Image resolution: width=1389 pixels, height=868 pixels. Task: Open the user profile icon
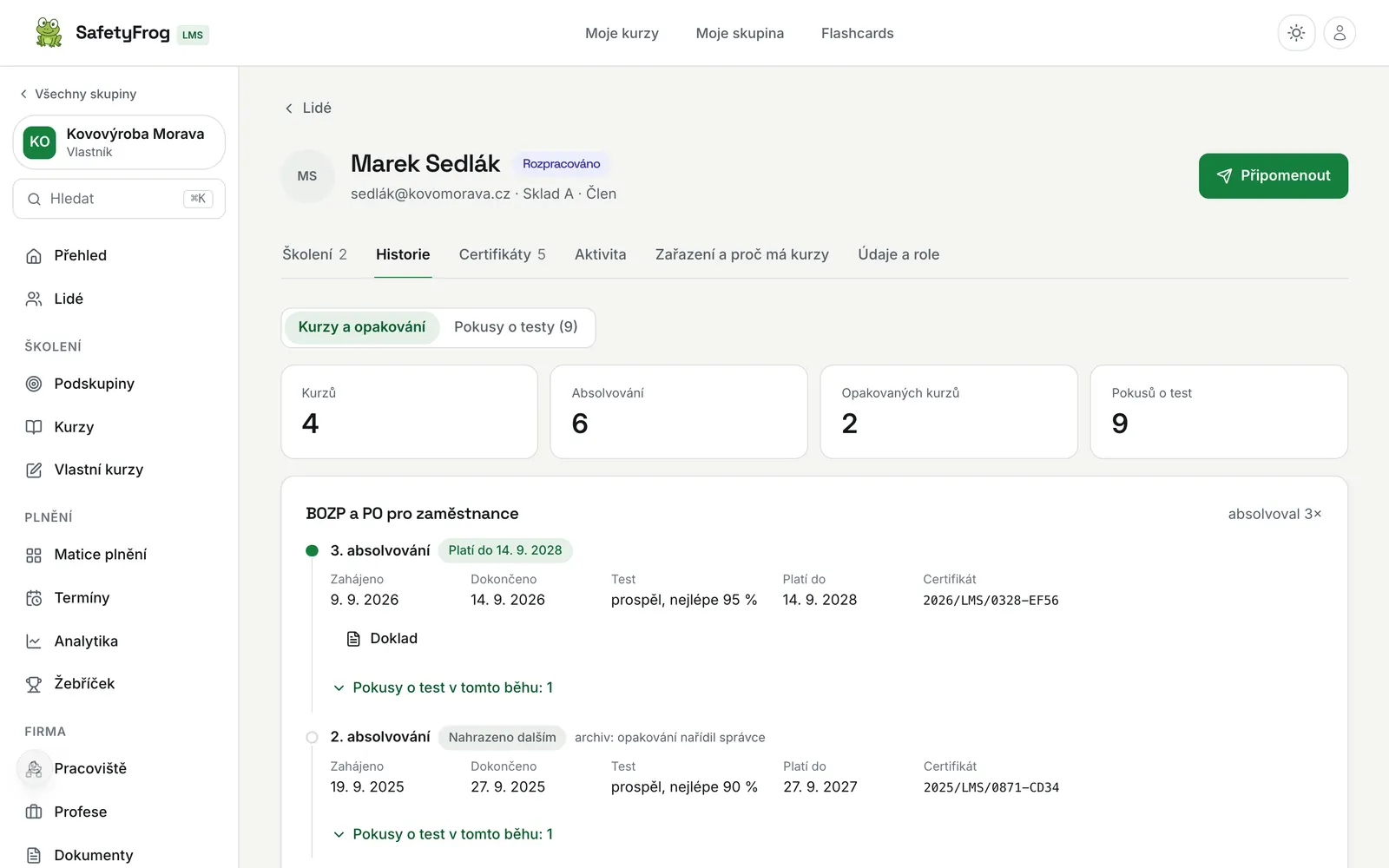[1340, 33]
